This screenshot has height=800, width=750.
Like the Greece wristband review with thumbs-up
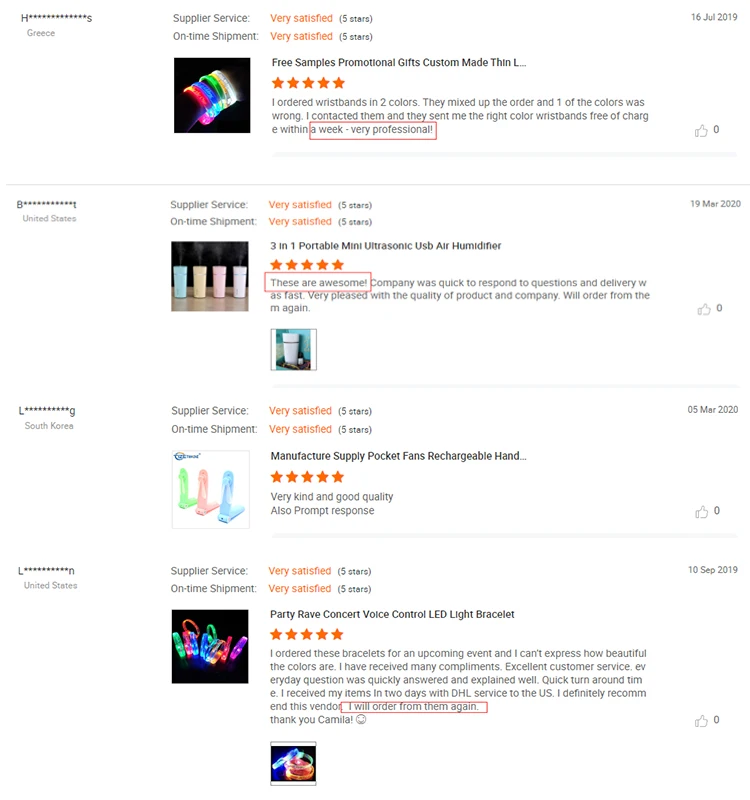tap(701, 131)
